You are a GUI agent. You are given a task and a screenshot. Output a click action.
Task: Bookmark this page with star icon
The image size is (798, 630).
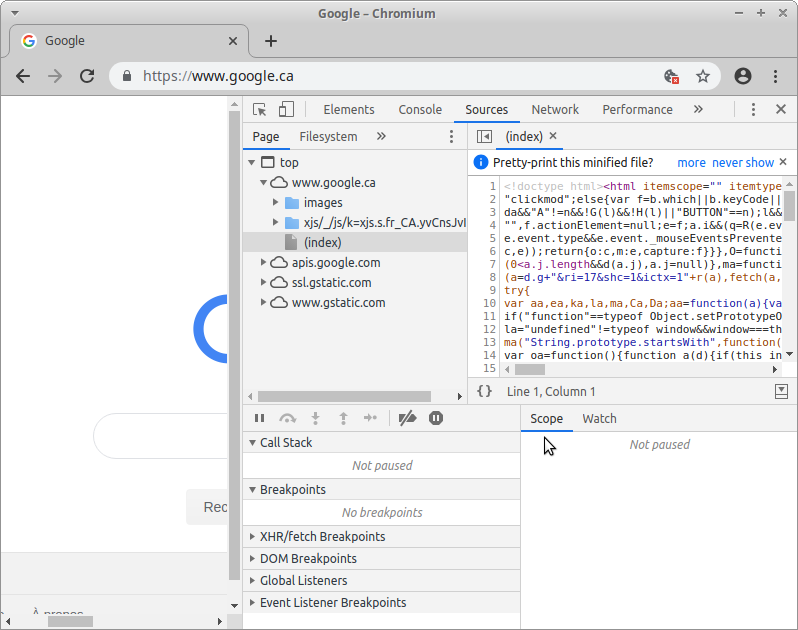[703, 76]
